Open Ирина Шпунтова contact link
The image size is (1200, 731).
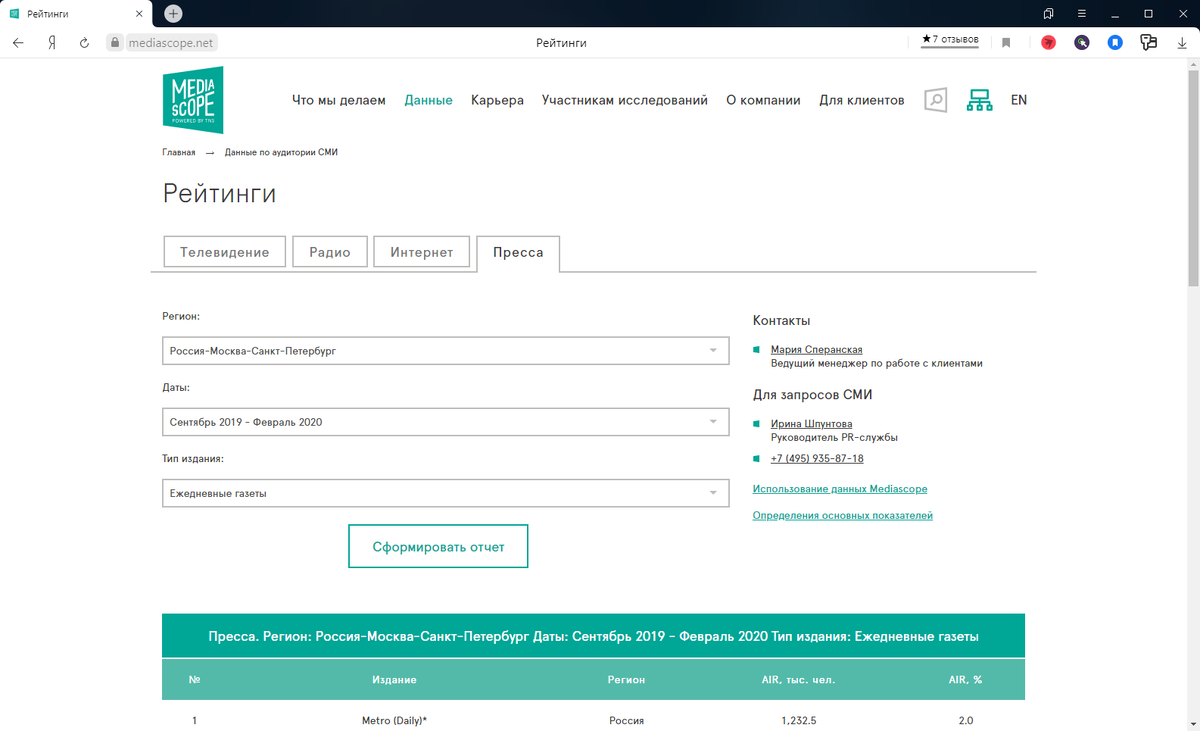point(811,424)
